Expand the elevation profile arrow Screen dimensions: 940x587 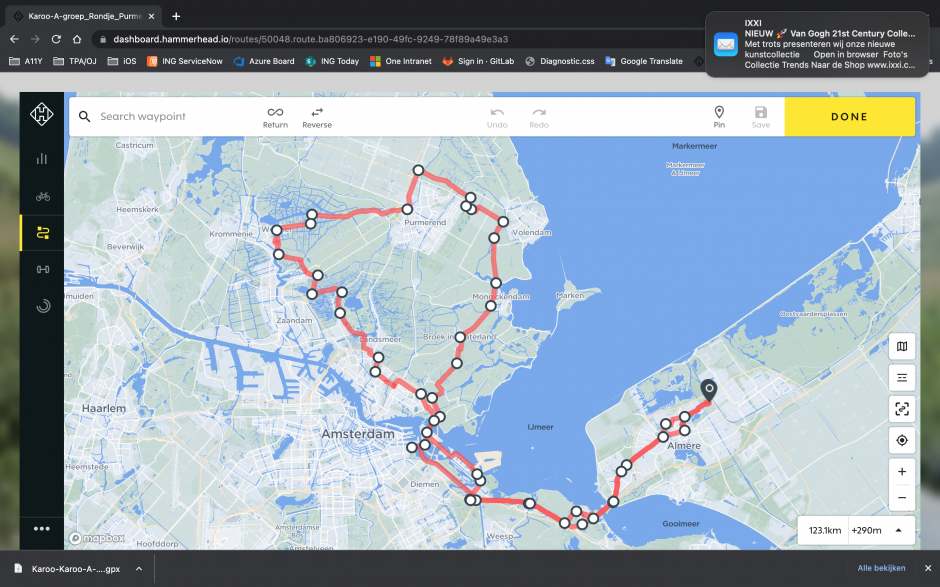click(x=899, y=530)
